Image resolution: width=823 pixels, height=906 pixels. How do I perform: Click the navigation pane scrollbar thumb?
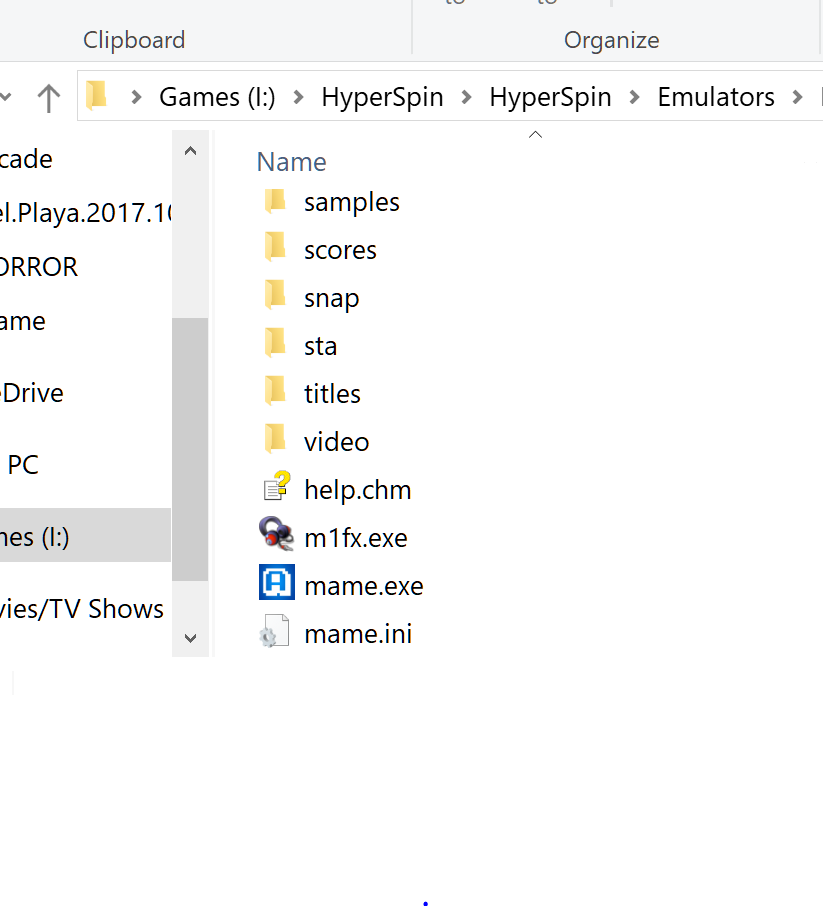(x=190, y=449)
